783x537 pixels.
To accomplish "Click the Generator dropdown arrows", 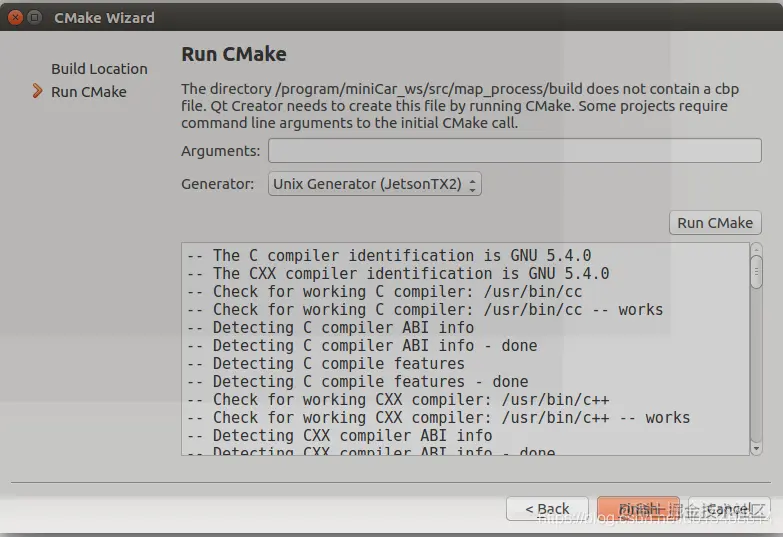I will (472, 184).
